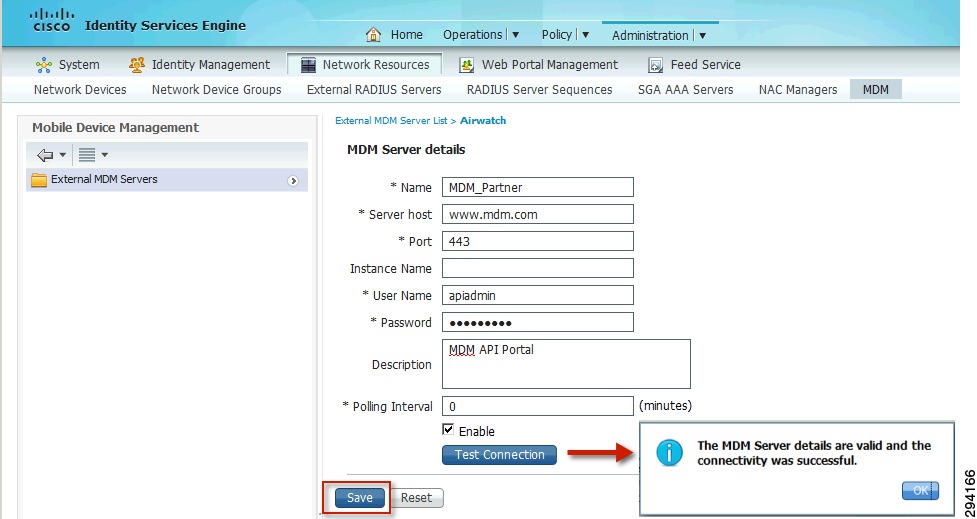The width and height of the screenshot is (977, 519).
Task: Open the list view options dropdown
Action: coord(104,155)
